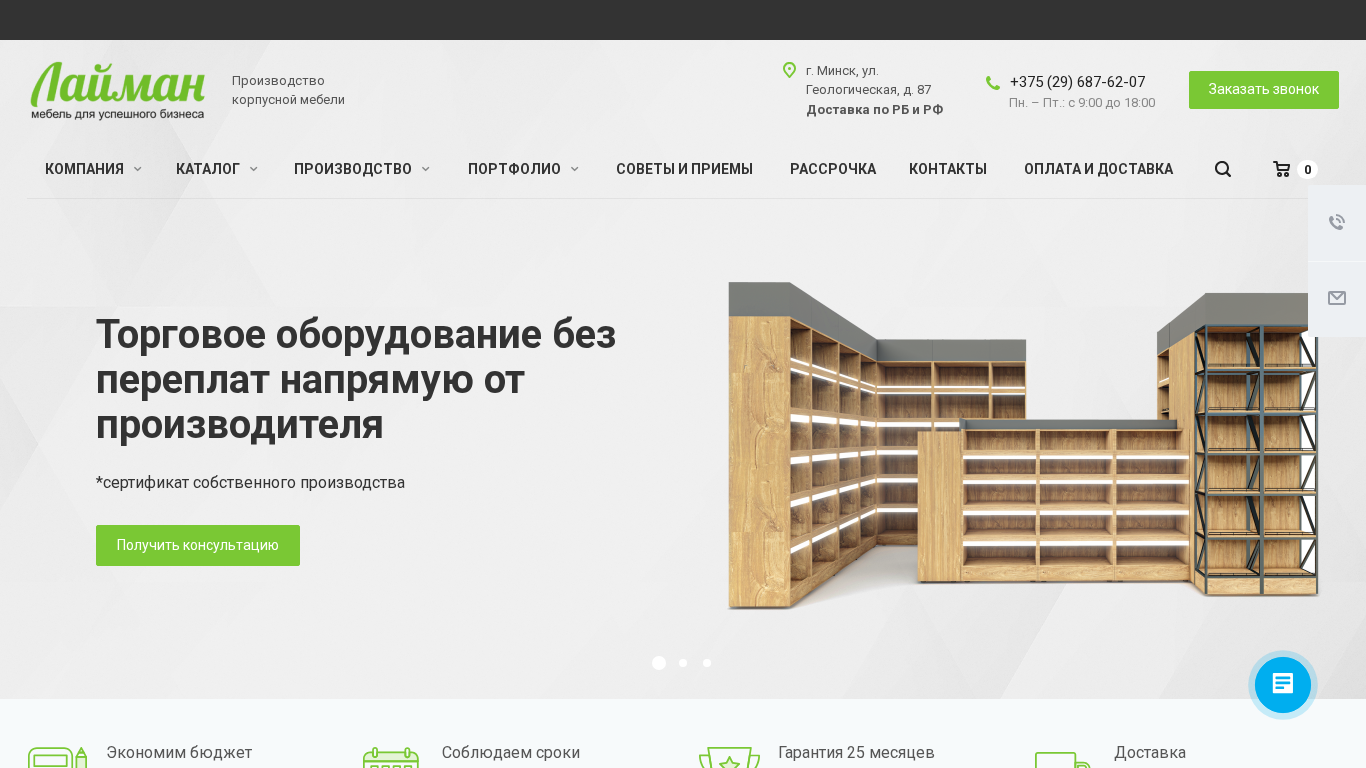Switch to the second slide dot

pos(683,663)
